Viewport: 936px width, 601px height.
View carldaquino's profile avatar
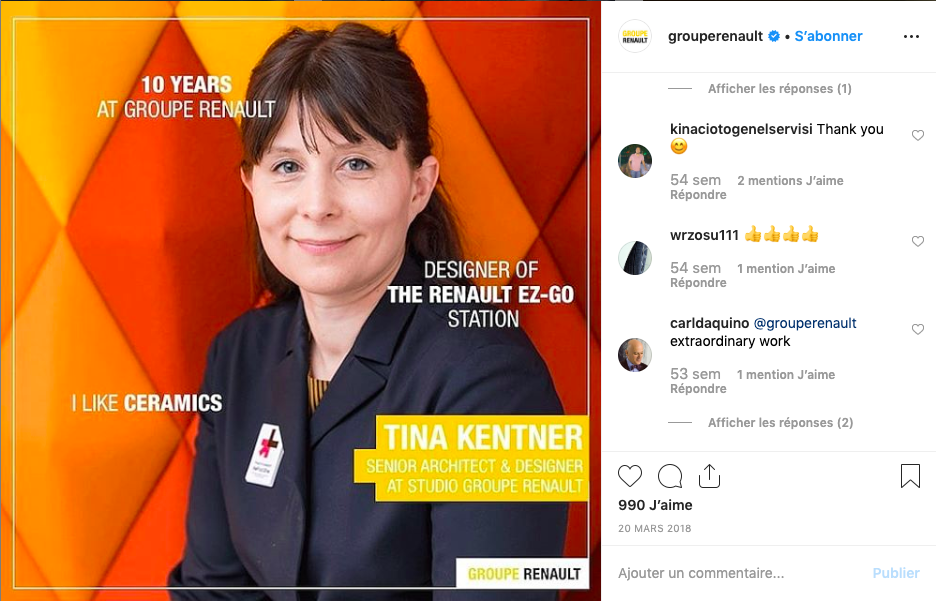tap(635, 355)
